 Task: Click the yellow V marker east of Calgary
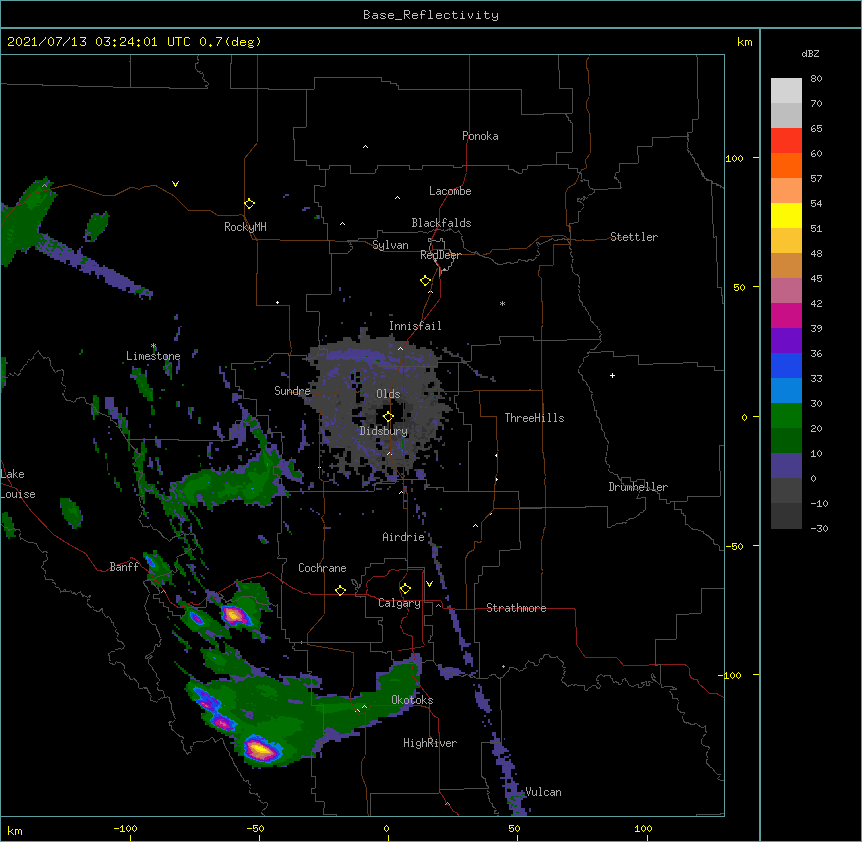429,584
